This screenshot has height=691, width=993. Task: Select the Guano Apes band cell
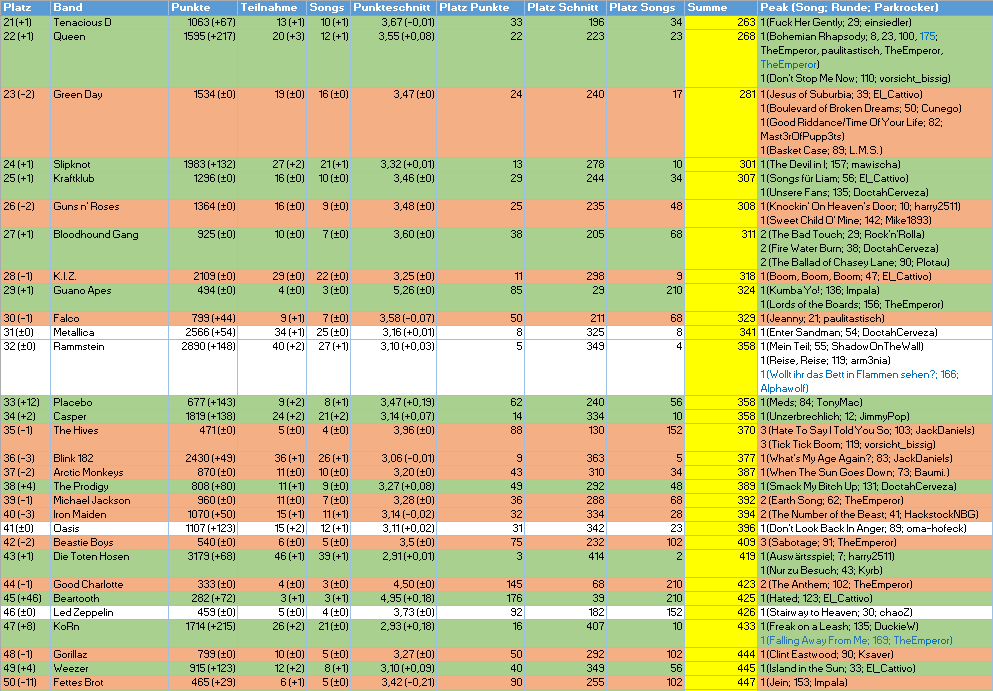tap(110, 297)
